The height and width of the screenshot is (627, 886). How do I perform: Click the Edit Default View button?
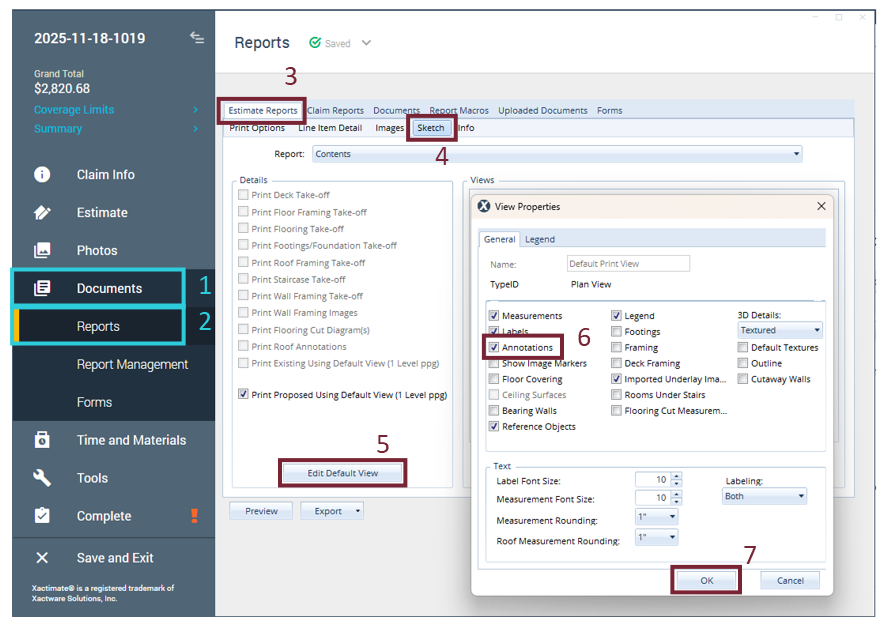click(x=343, y=473)
